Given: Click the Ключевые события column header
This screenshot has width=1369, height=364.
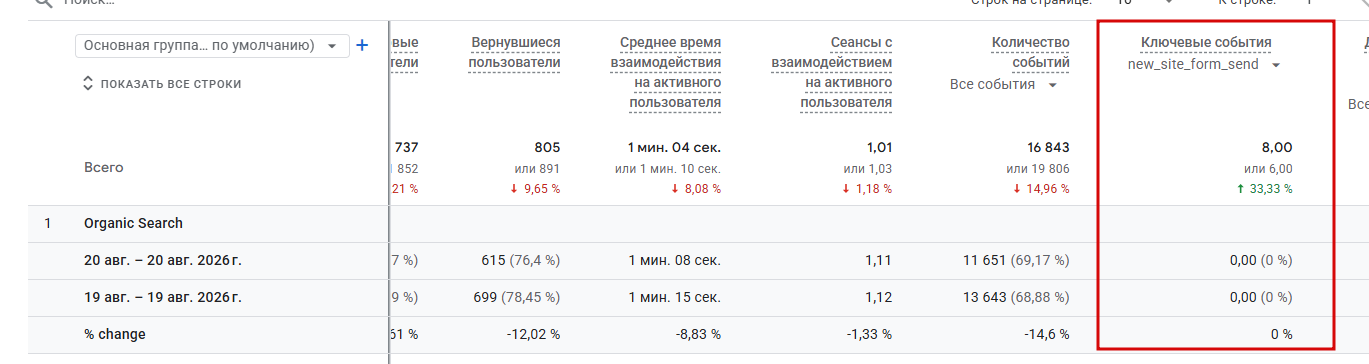Looking at the screenshot, I should pyautogui.click(x=1206, y=42).
